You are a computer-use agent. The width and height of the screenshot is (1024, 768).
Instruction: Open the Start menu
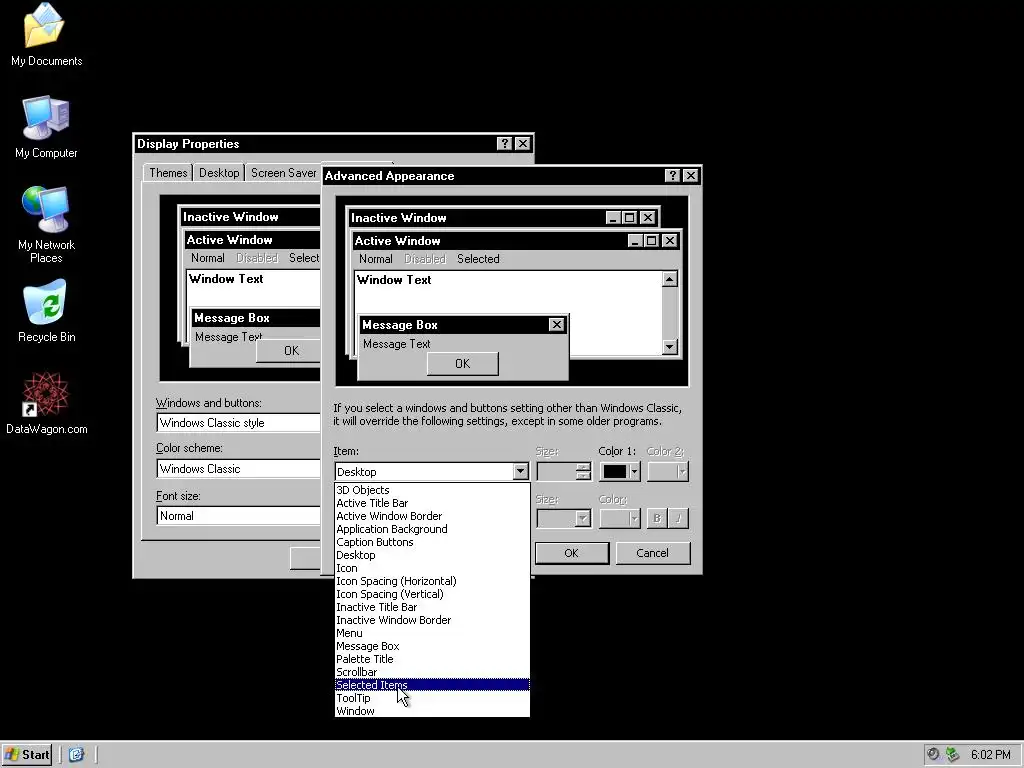point(27,755)
